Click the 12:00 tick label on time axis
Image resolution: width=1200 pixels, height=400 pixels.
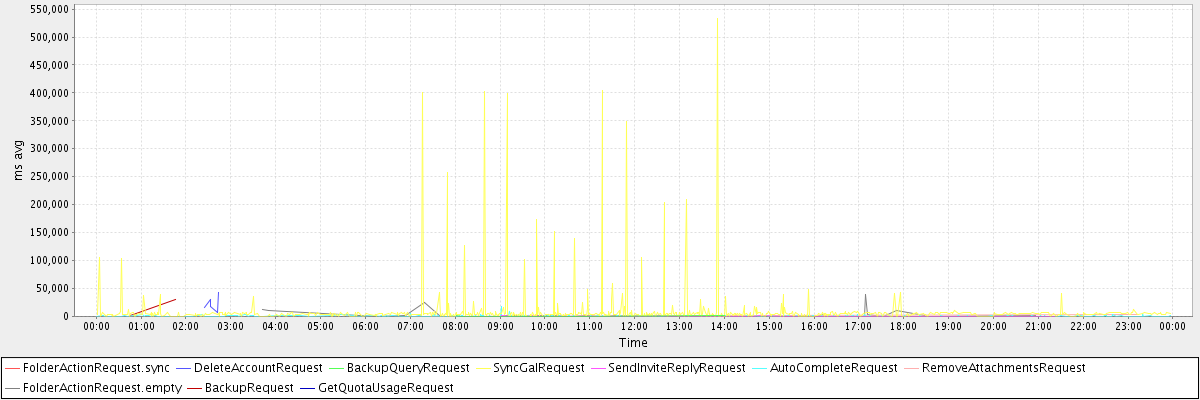(634, 327)
